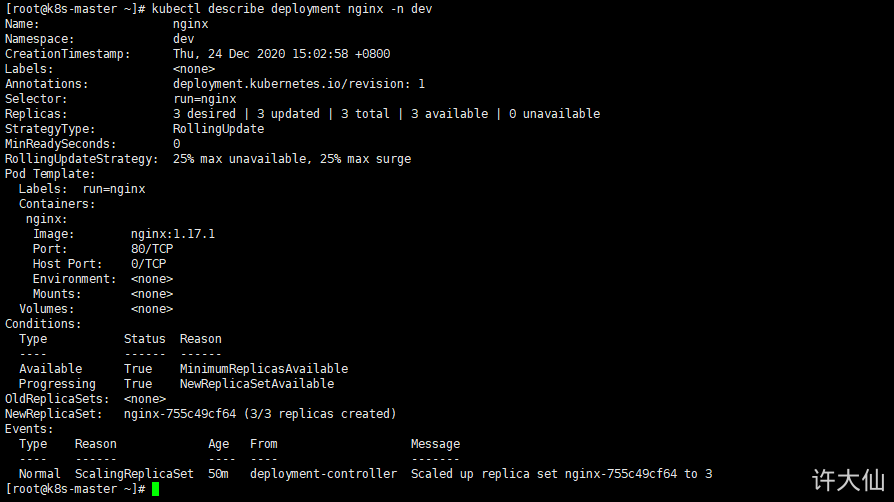This screenshot has height=502, width=894.
Task: Click the green terminal cursor block
Action: coord(156,489)
